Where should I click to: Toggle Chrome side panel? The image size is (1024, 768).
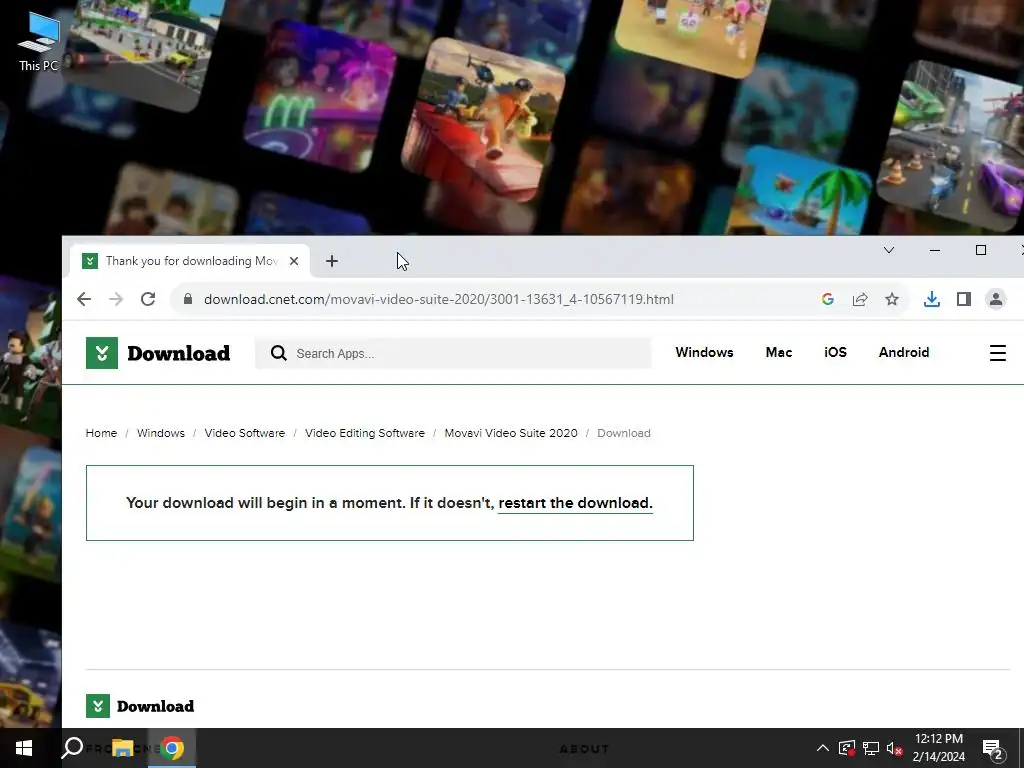(x=964, y=299)
